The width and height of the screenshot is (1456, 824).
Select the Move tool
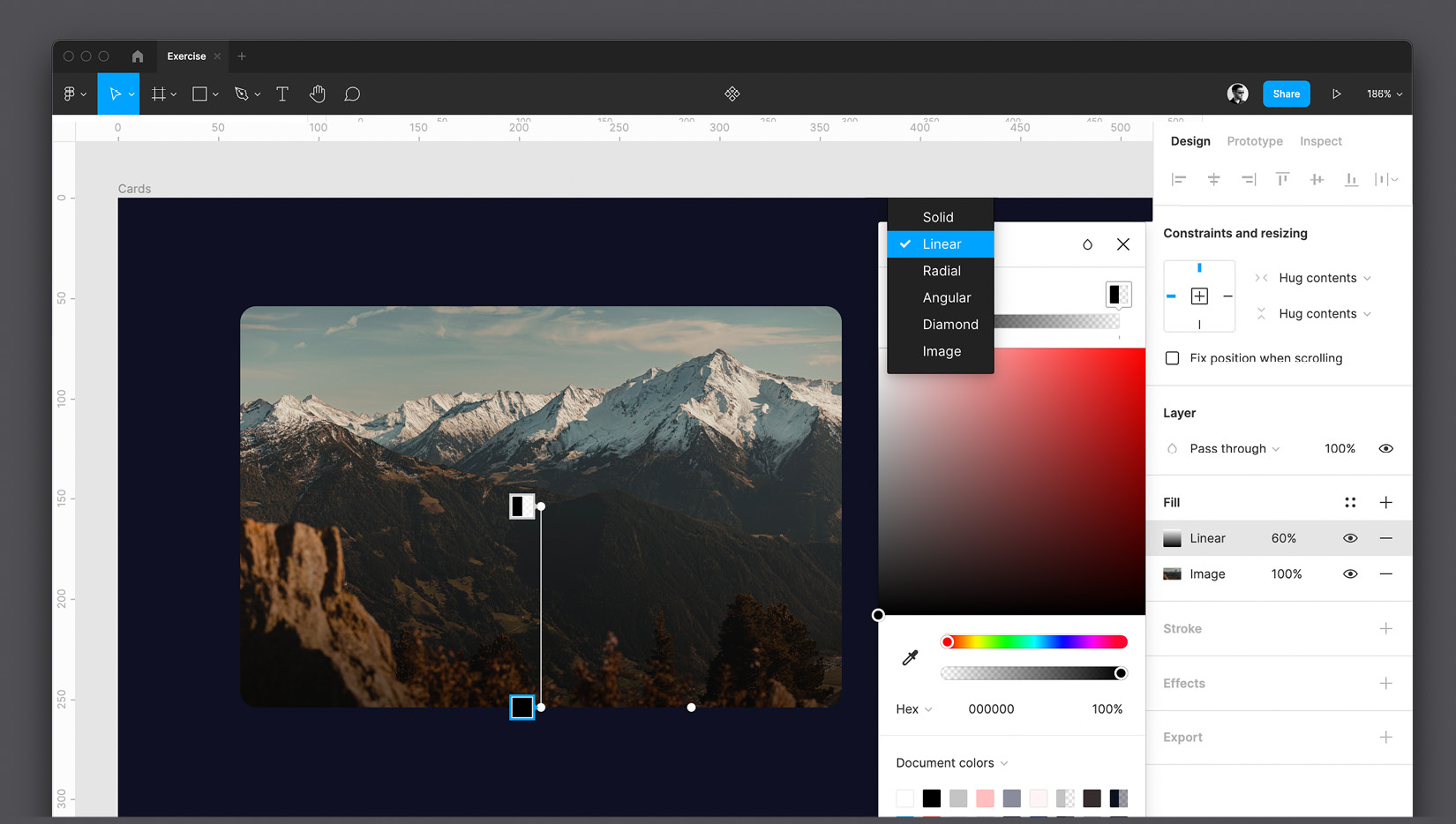(117, 94)
